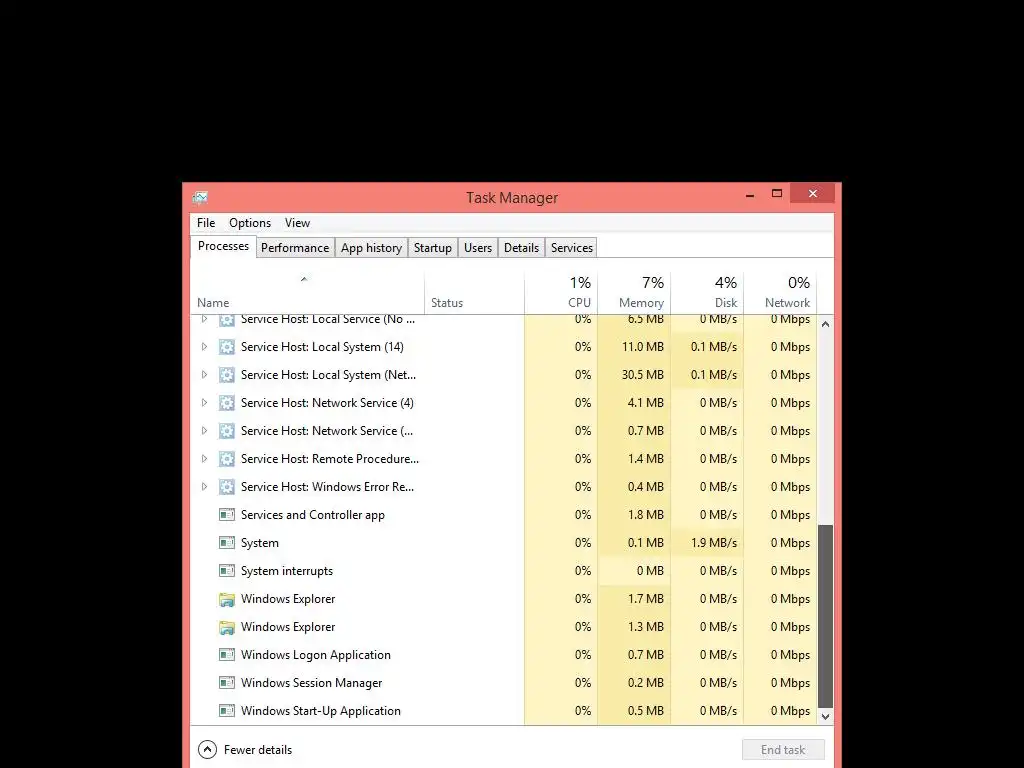Click the 30.5 MB memory value
Viewport: 1024px width, 768px height.
(x=643, y=375)
